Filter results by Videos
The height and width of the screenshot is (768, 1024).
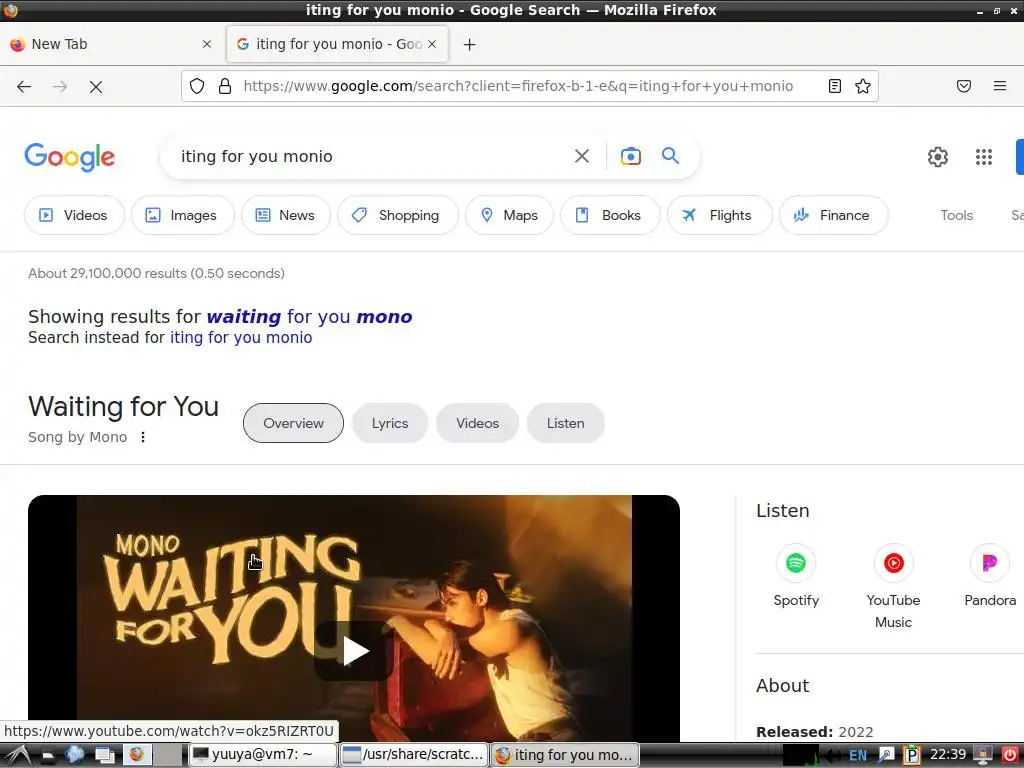(74, 216)
